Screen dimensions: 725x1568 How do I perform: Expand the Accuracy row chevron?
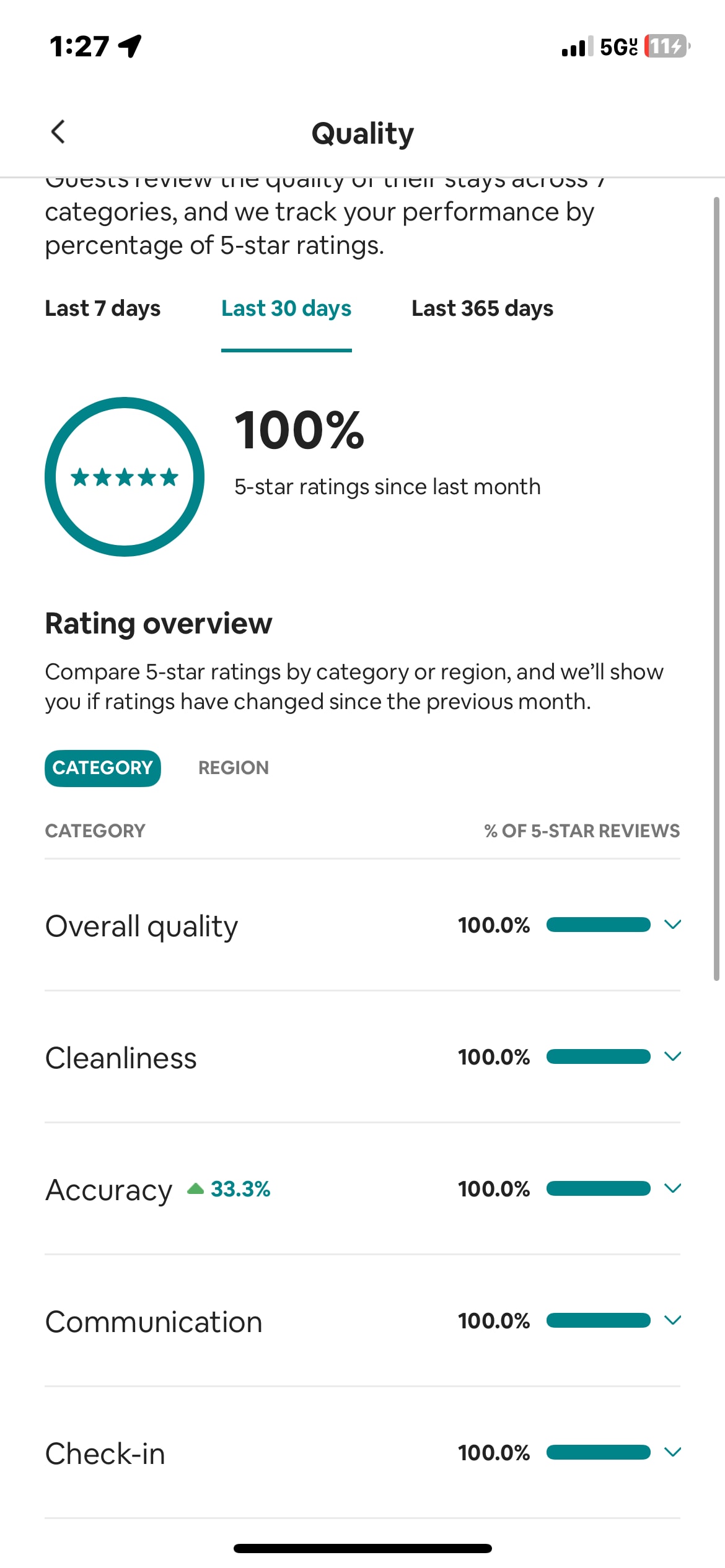pos(672,1188)
